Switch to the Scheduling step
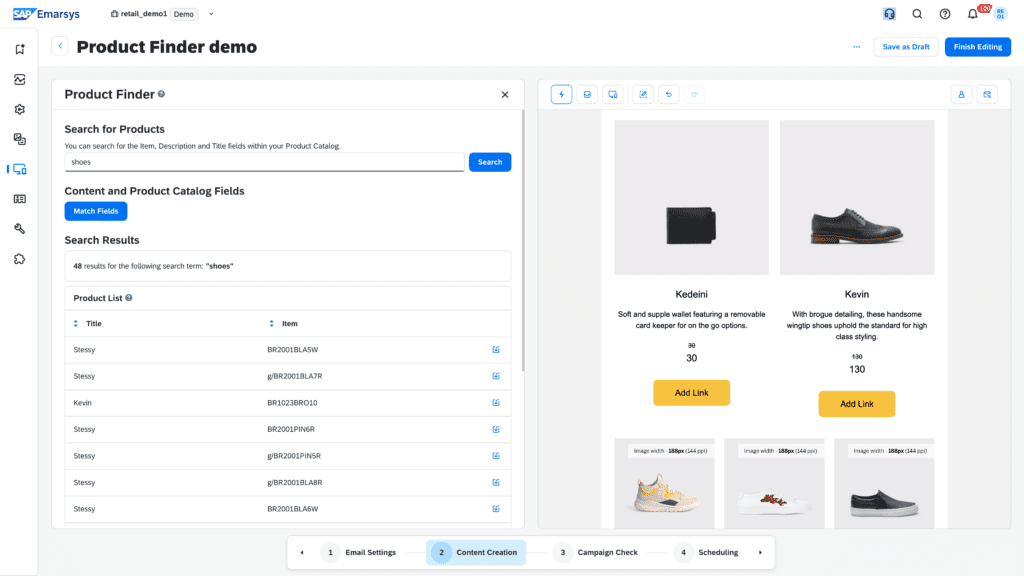 click(x=709, y=552)
